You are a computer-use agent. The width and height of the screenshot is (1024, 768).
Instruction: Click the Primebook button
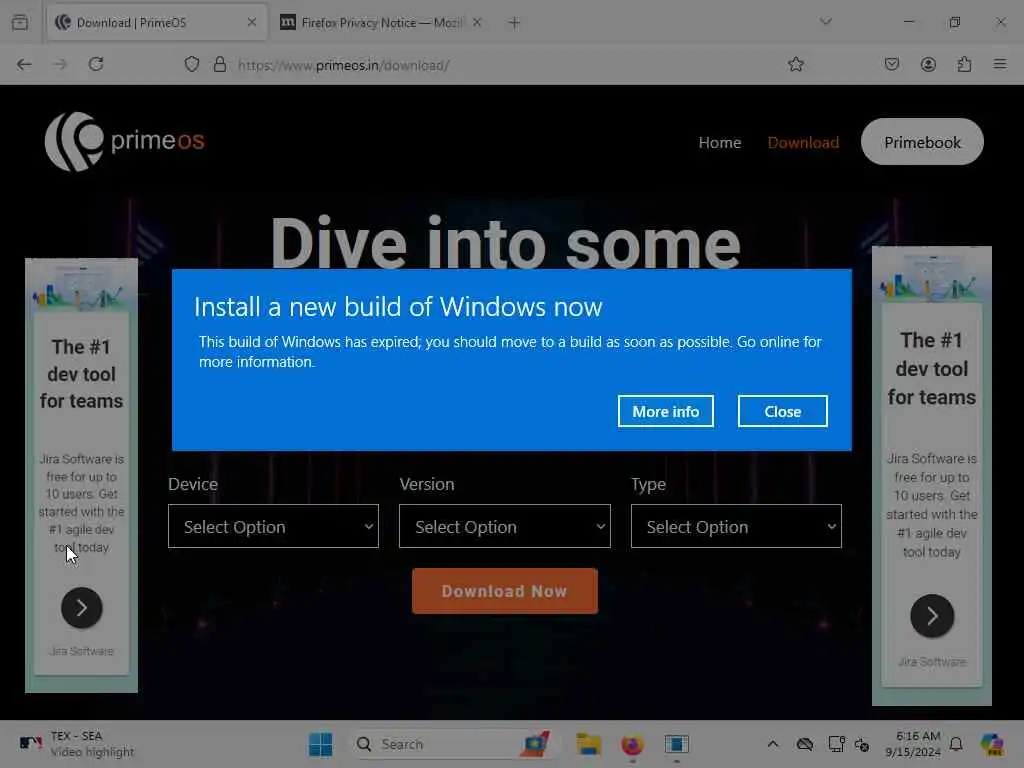922,142
